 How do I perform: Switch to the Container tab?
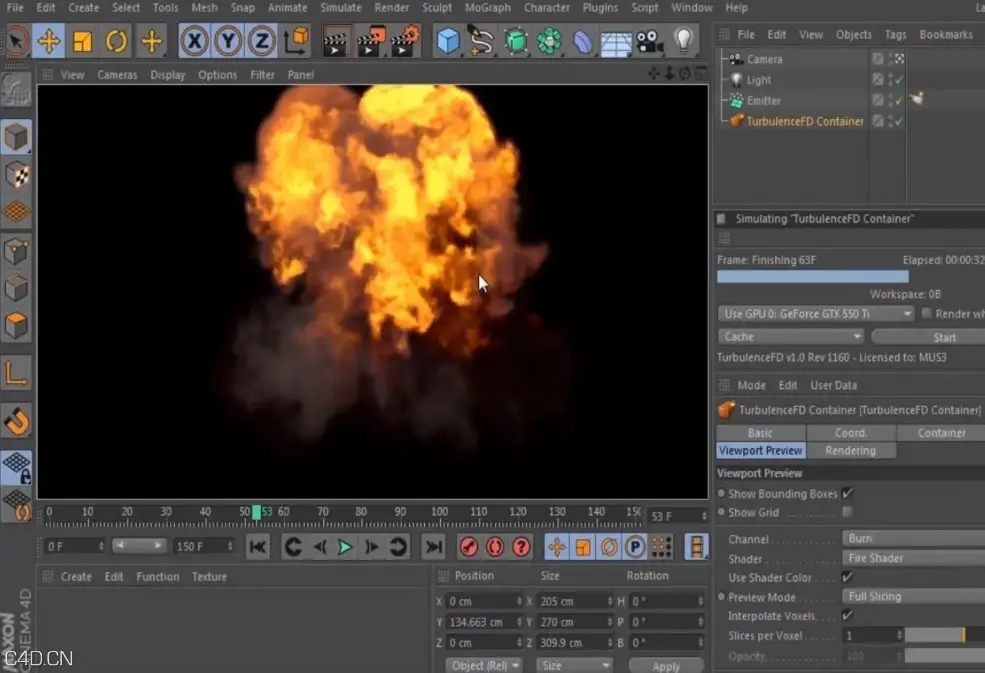(x=941, y=433)
